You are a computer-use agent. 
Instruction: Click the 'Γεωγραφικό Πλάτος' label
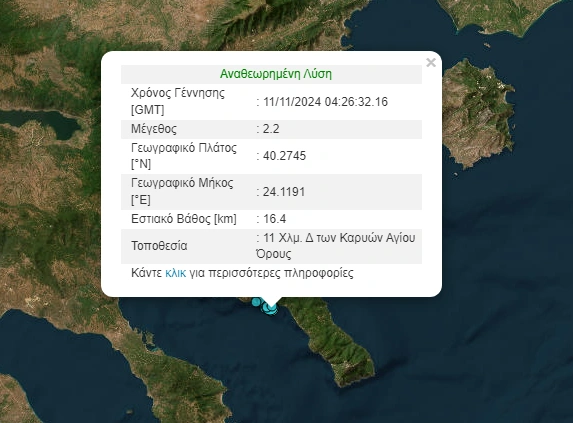(184, 148)
